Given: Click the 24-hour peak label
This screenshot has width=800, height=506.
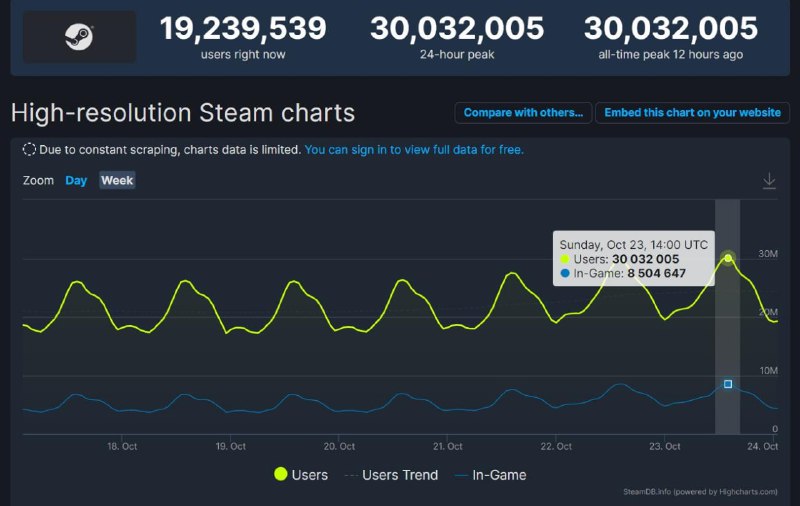Looking at the screenshot, I should click(x=457, y=55).
